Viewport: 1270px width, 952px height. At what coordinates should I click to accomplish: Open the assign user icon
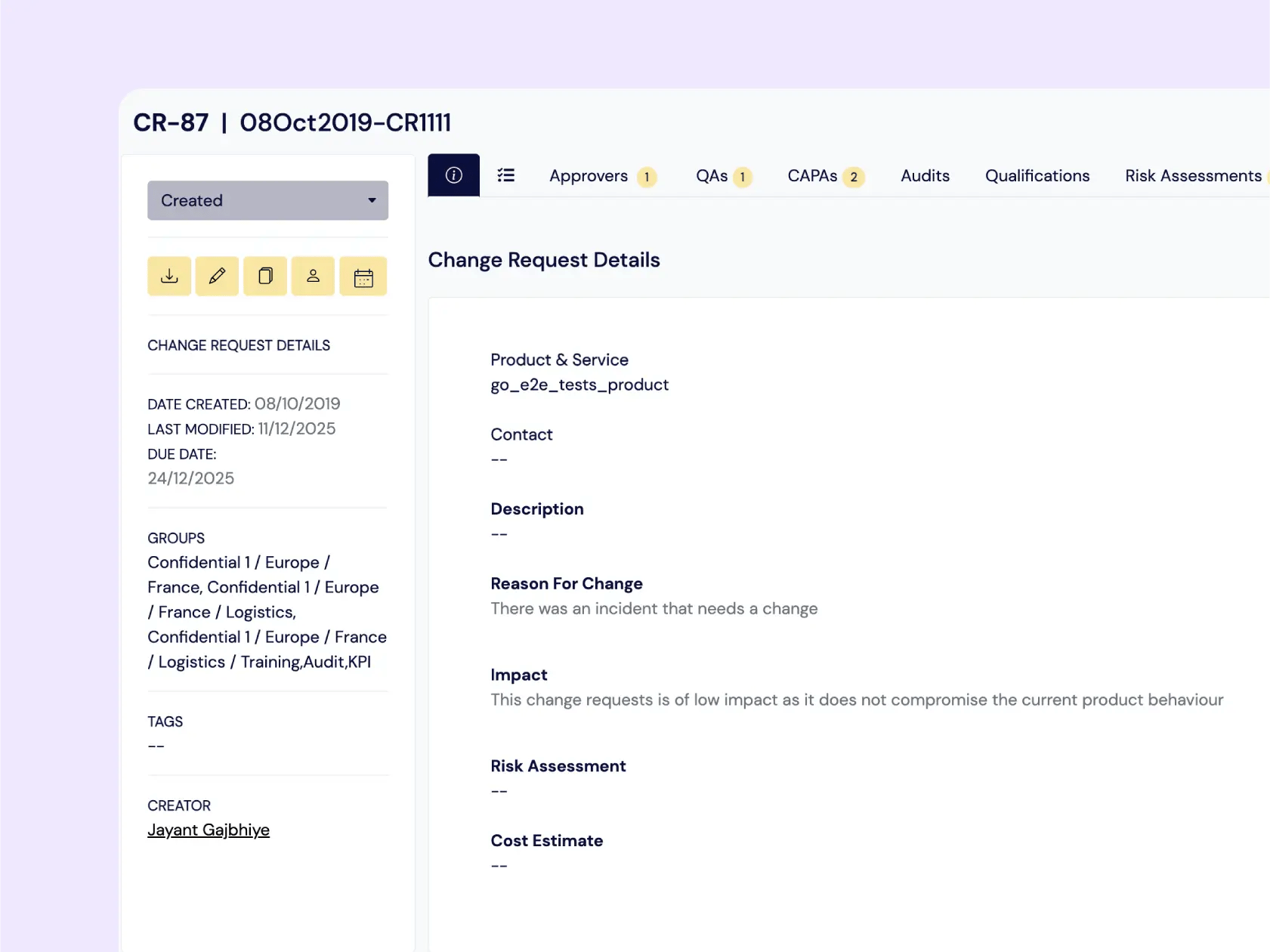pyautogui.click(x=313, y=276)
